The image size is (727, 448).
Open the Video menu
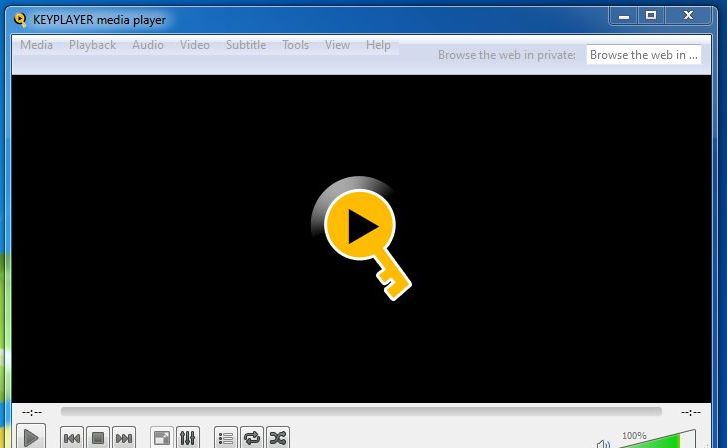click(195, 45)
